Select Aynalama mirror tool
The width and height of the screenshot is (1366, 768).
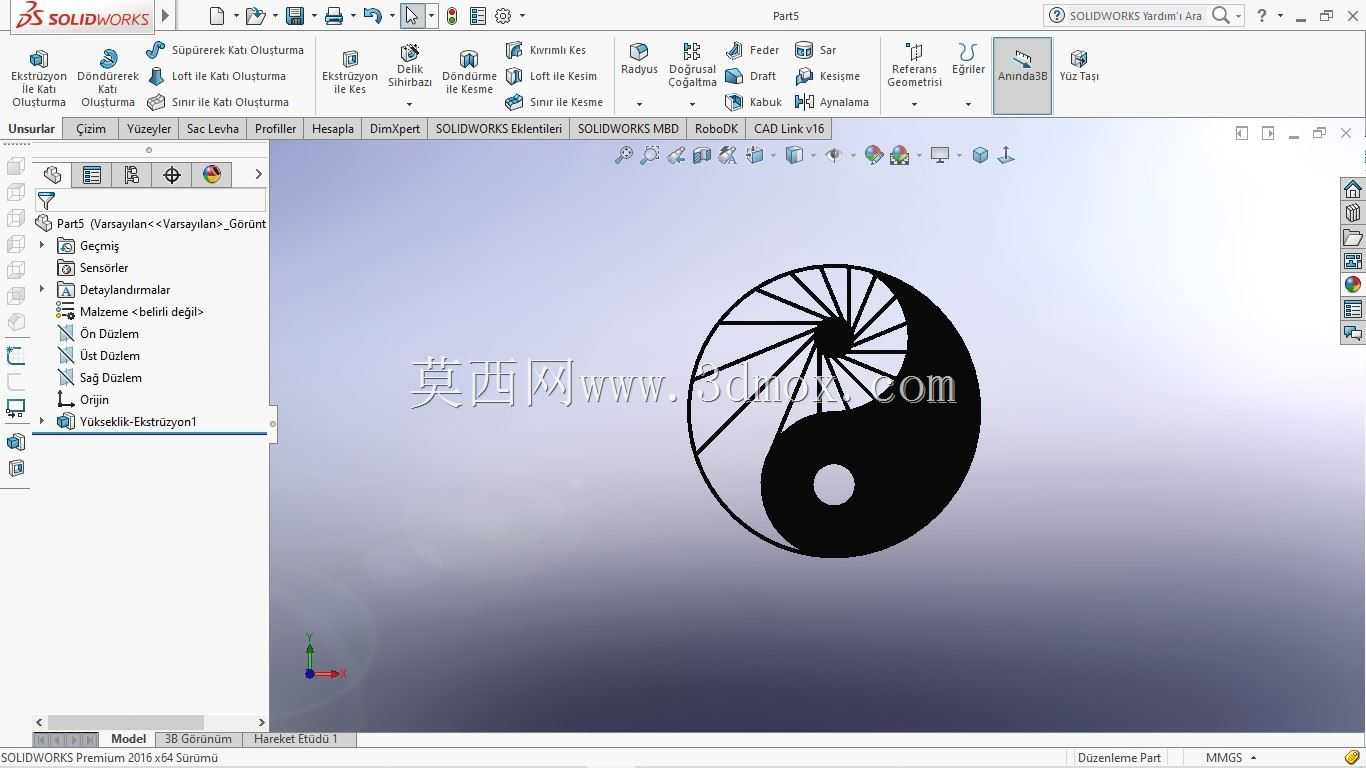click(832, 102)
